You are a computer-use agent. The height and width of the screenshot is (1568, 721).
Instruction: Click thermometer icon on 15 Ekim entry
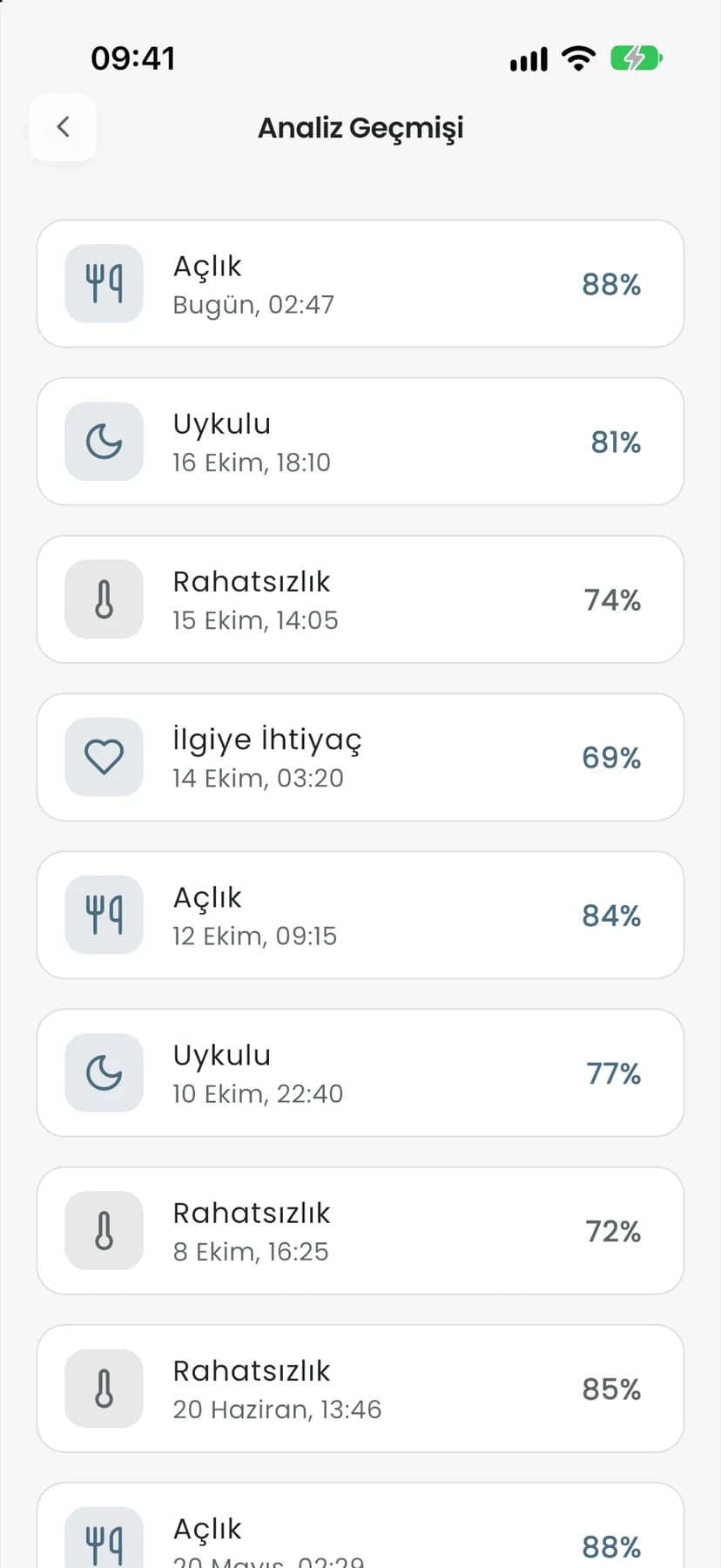[104, 599]
